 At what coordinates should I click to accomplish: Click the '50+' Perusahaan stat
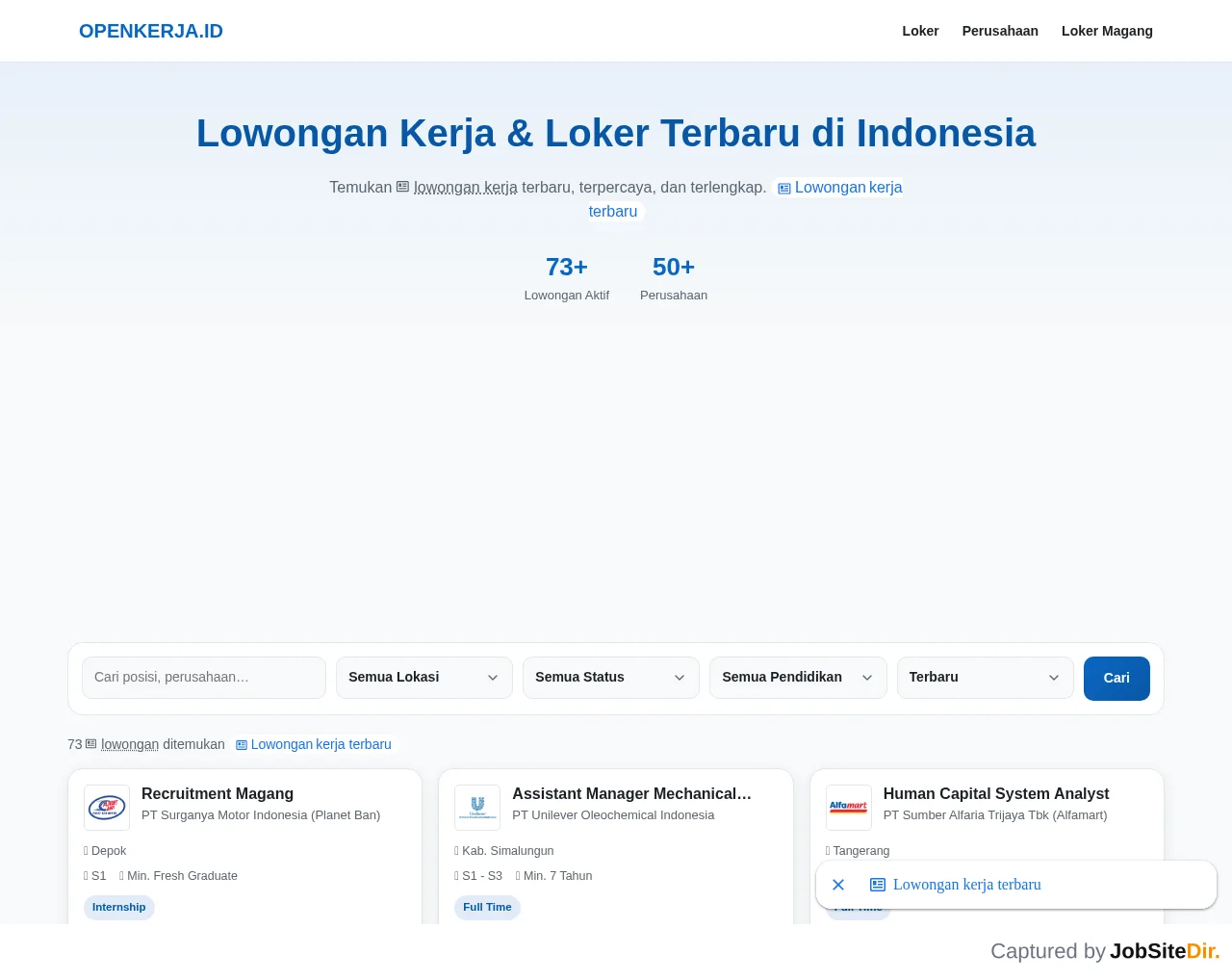click(674, 278)
